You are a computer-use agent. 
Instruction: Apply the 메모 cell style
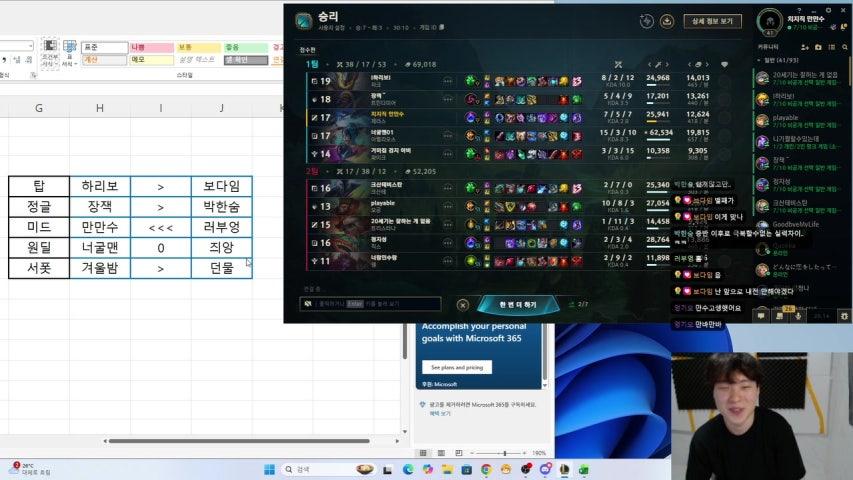point(151,59)
